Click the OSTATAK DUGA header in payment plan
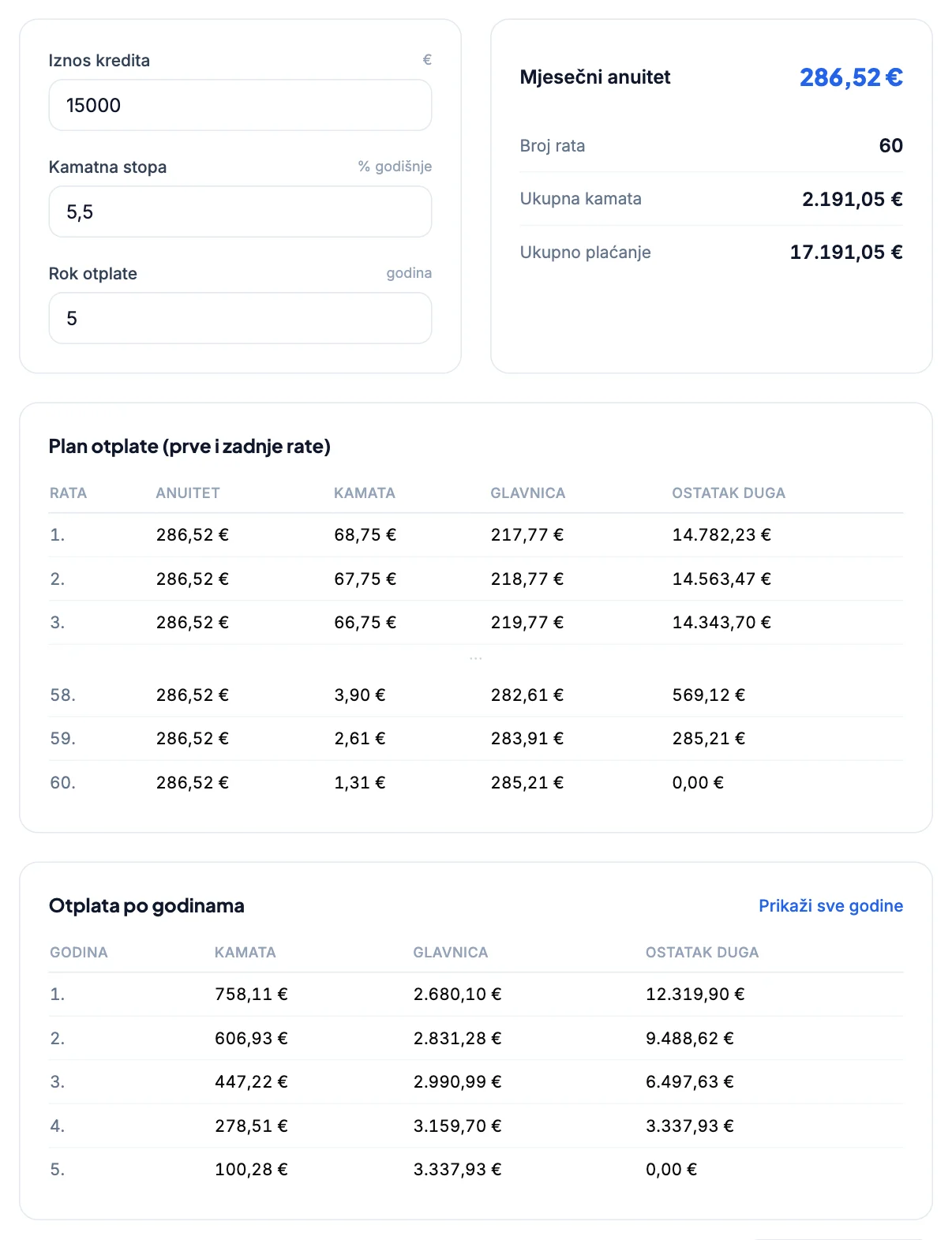Viewport: 952px width, 1240px height. click(x=729, y=493)
